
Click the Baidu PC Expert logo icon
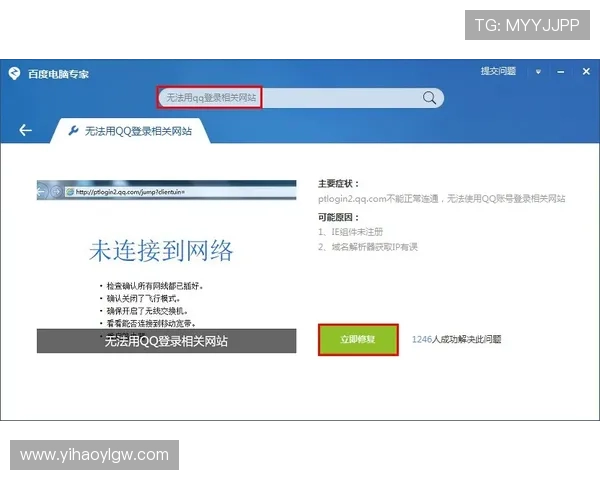click(15, 73)
